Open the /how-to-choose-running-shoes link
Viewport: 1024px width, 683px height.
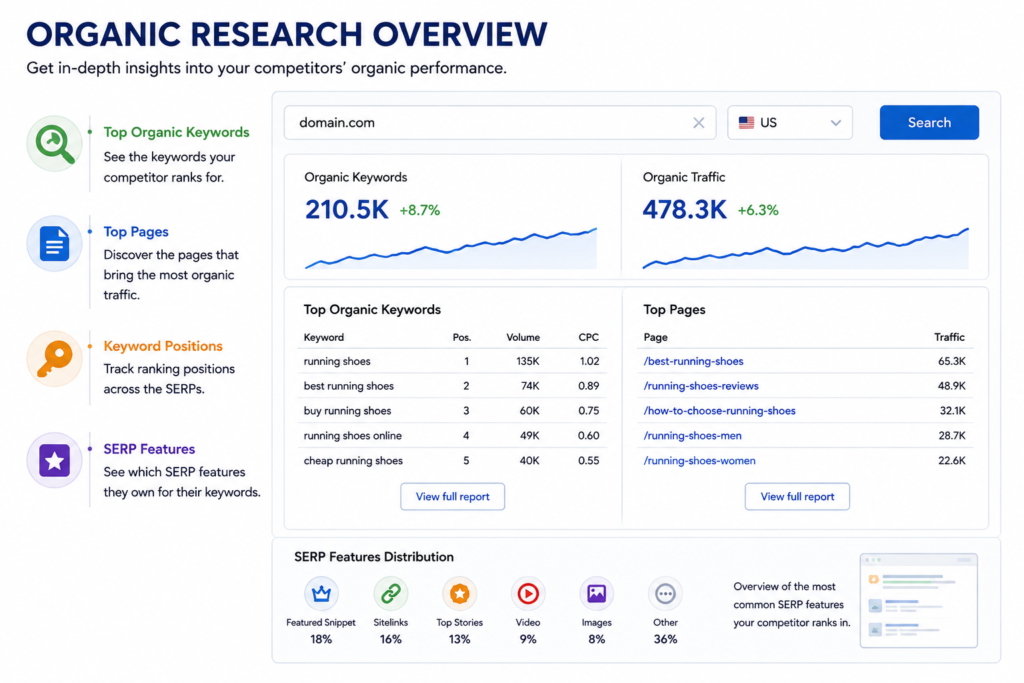point(719,411)
